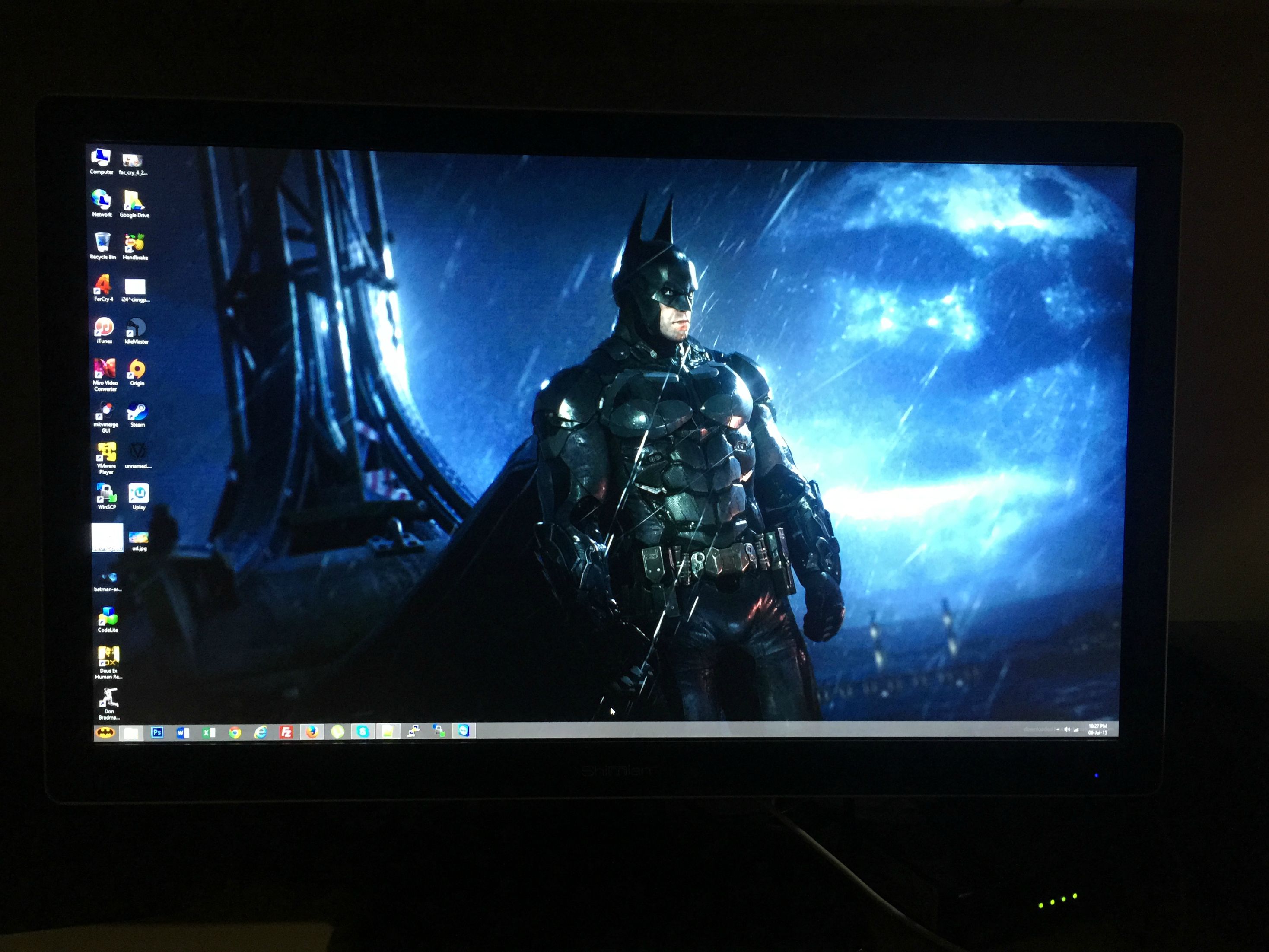Switch to Skype in the taskbar
The height and width of the screenshot is (952, 1269).
363,732
